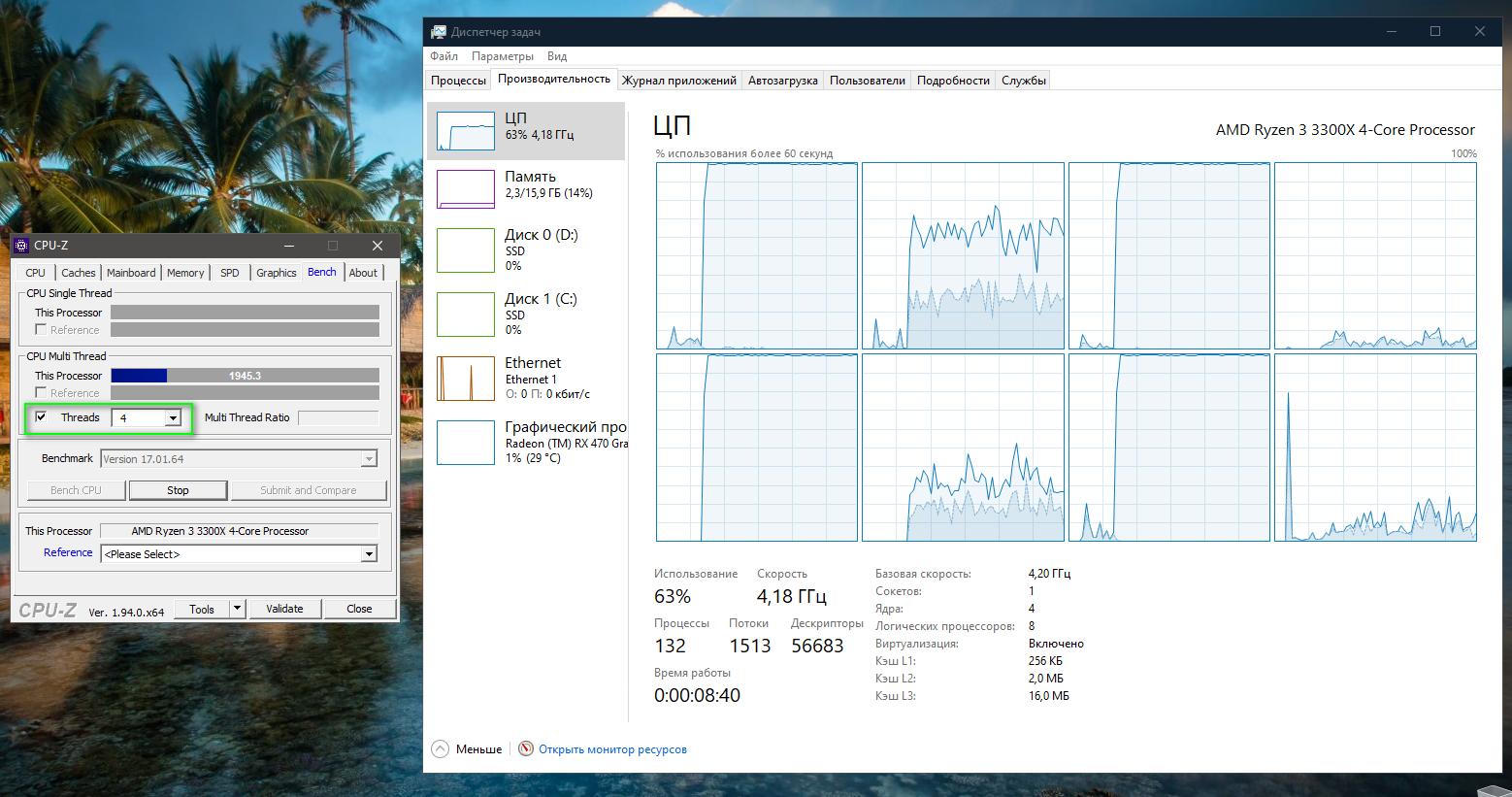Click the Submit and Compare button
The height and width of the screenshot is (797, 1512).
(308, 490)
